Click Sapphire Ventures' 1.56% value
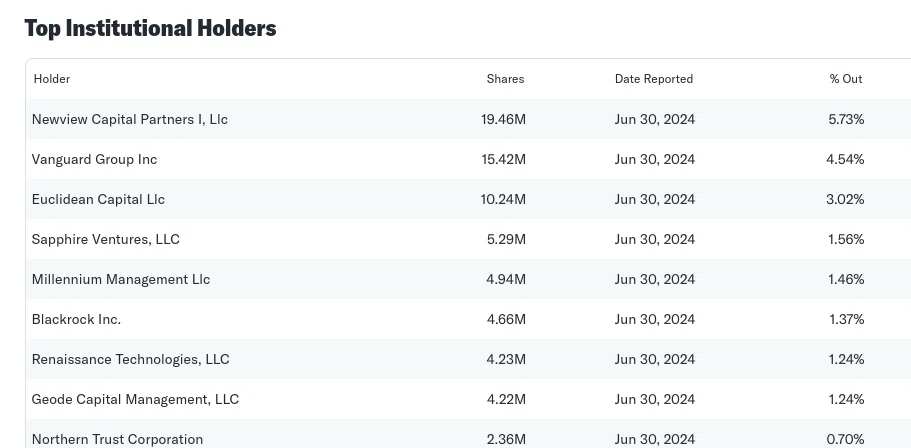 (846, 239)
